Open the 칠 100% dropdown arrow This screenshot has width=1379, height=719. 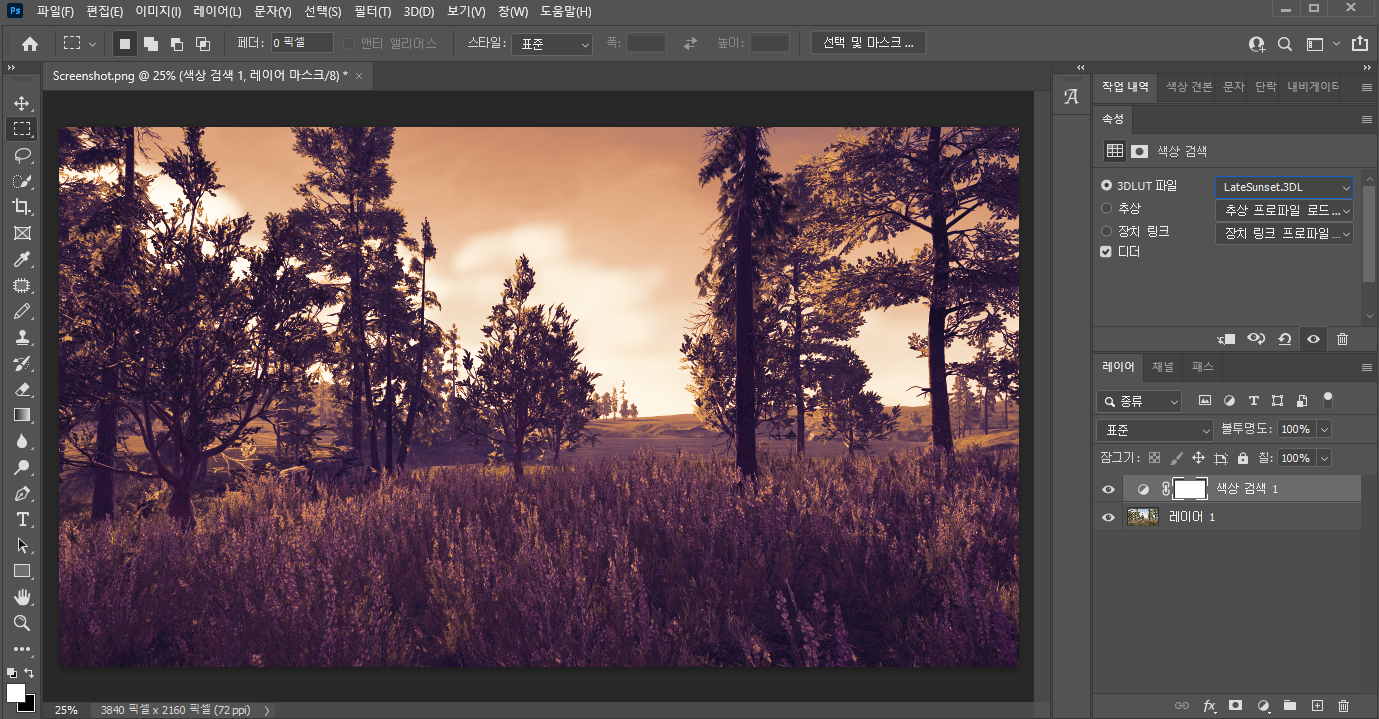pos(1324,458)
